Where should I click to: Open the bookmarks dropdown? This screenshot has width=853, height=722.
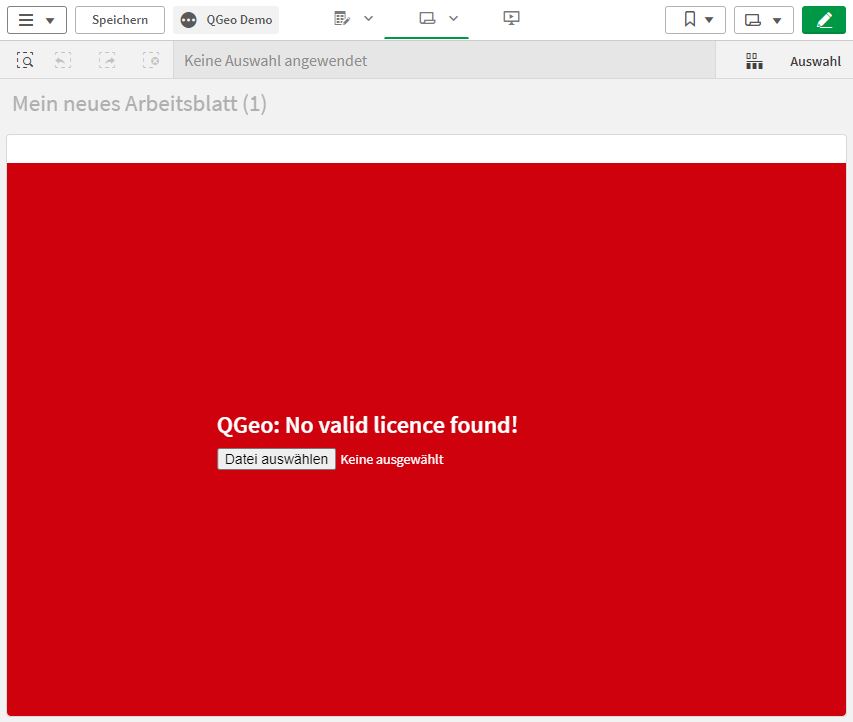[695, 20]
